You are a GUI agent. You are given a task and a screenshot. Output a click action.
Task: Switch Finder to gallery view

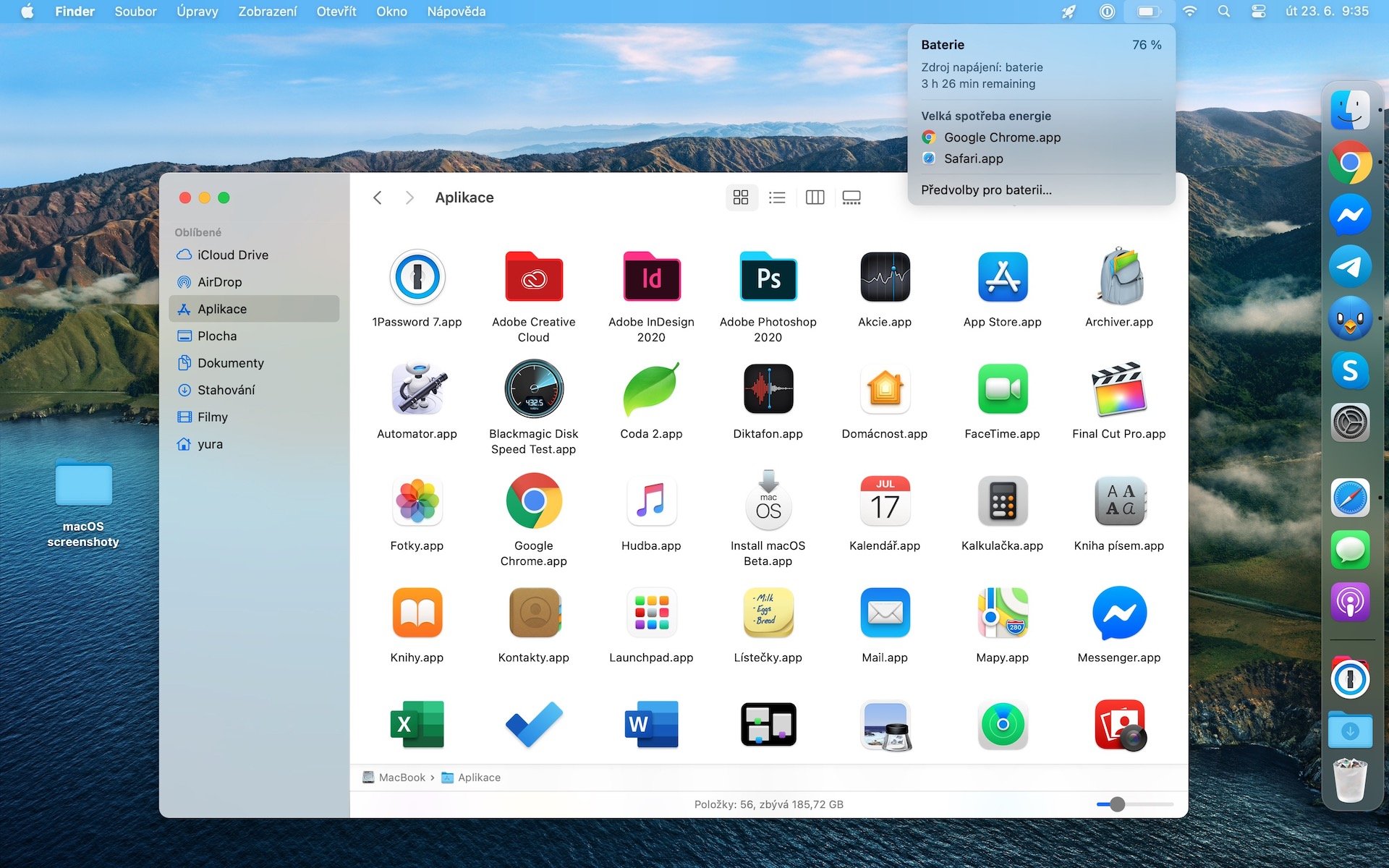click(851, 197)
